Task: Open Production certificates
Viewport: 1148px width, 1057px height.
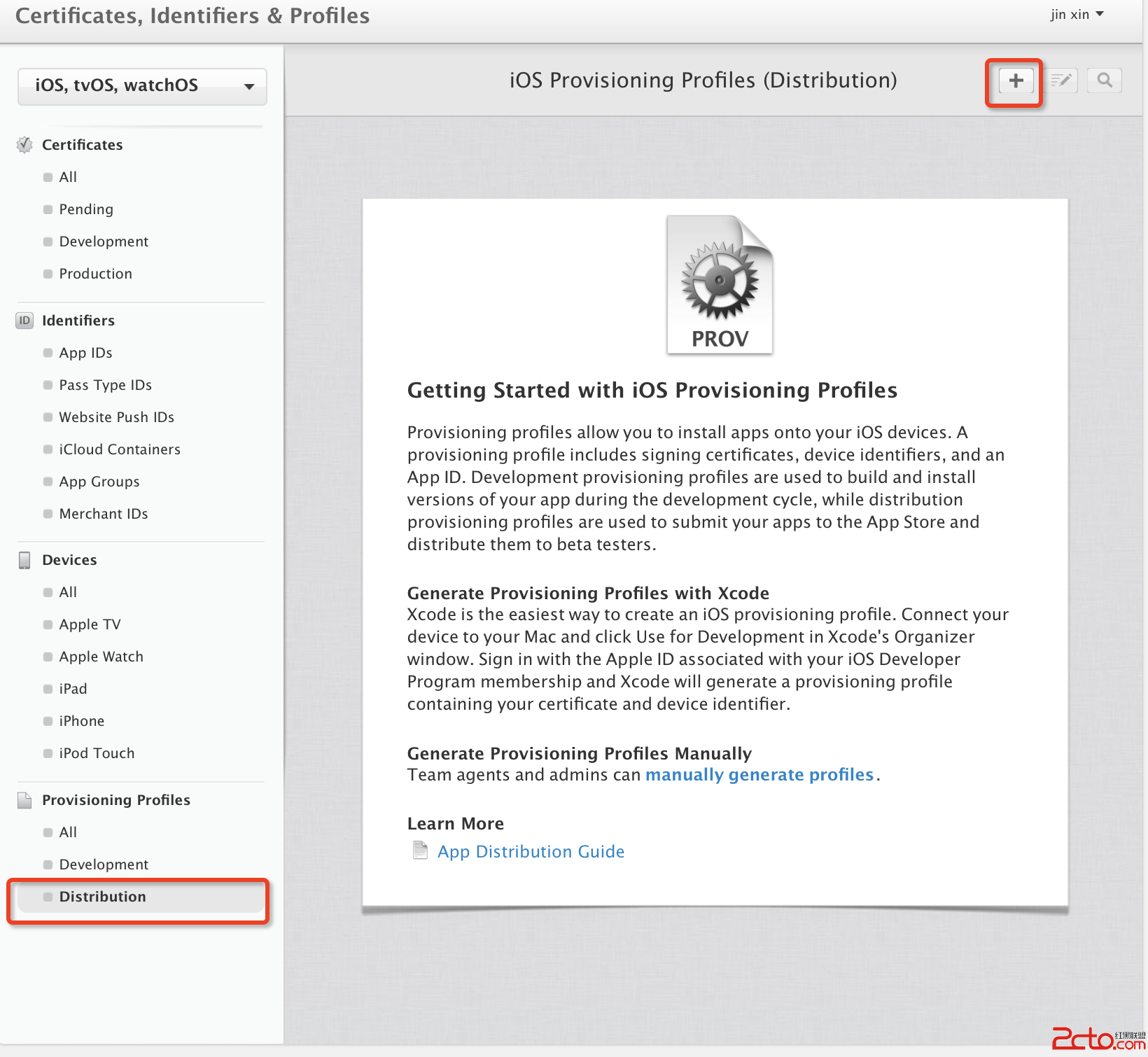Action: point(95,274)
